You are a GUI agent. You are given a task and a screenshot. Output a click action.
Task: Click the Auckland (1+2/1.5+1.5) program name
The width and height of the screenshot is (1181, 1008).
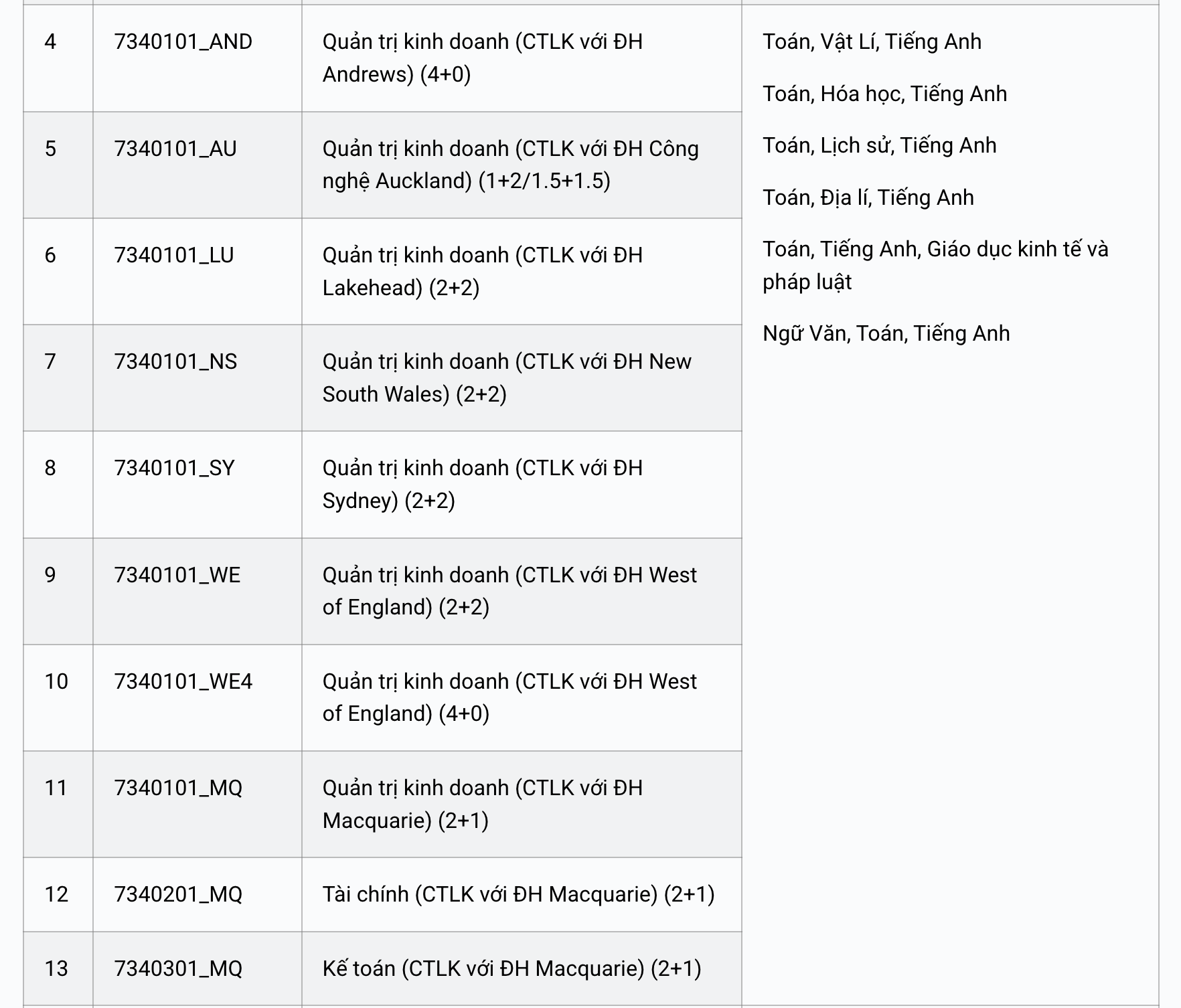[x=510, y=165]
